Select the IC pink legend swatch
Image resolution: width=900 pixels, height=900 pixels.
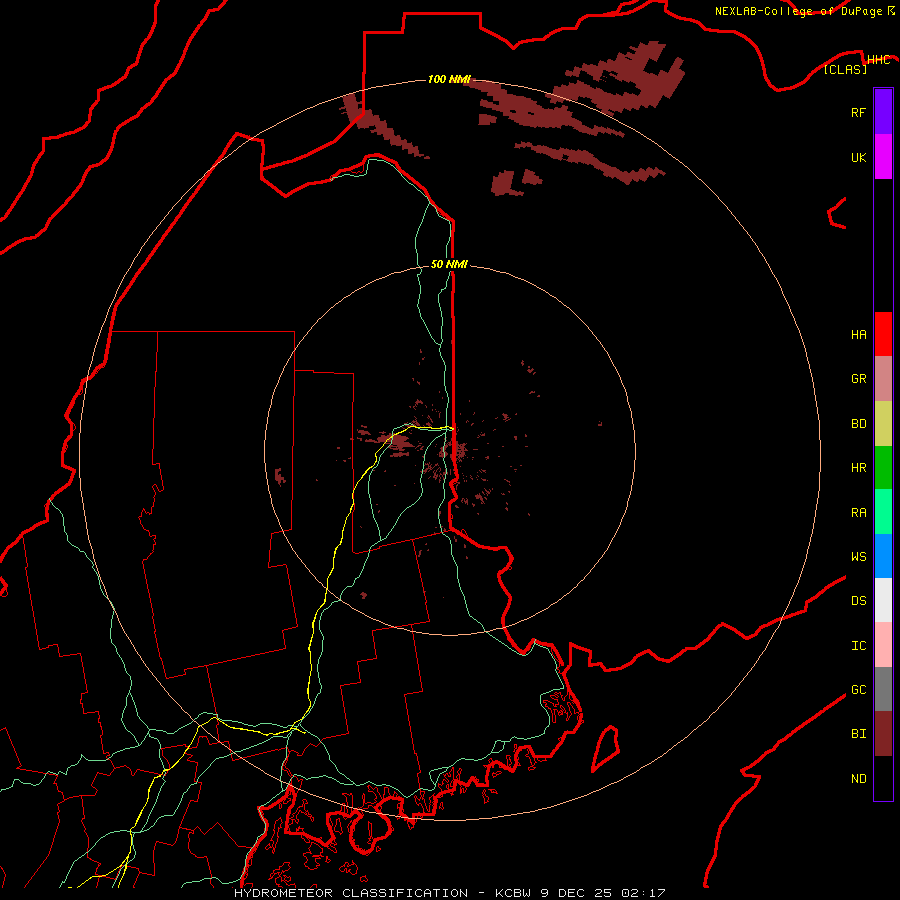pyautogui.click(x=883, y=645)
